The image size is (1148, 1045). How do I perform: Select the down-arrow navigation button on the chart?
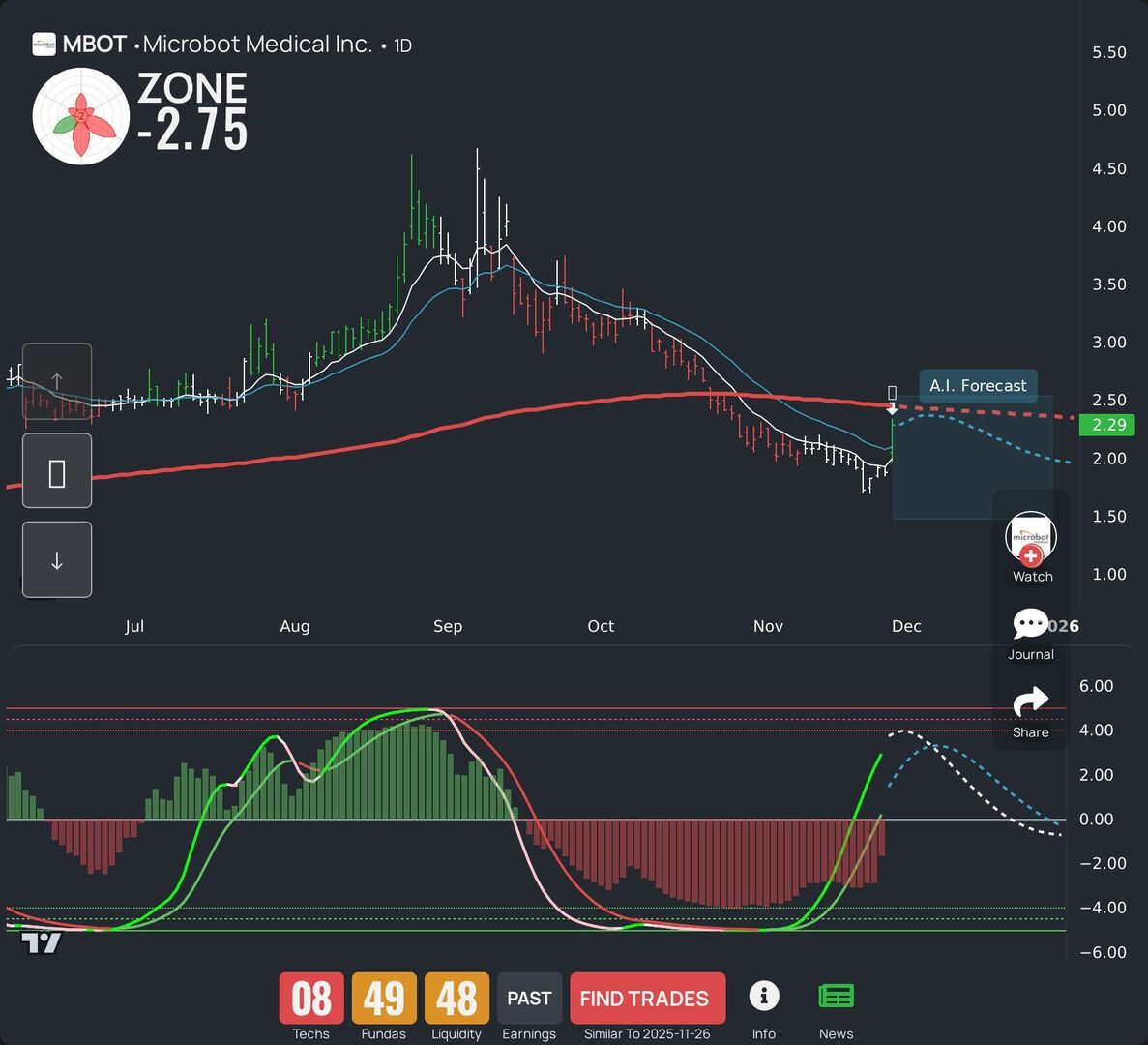click(x=56, y=559)
